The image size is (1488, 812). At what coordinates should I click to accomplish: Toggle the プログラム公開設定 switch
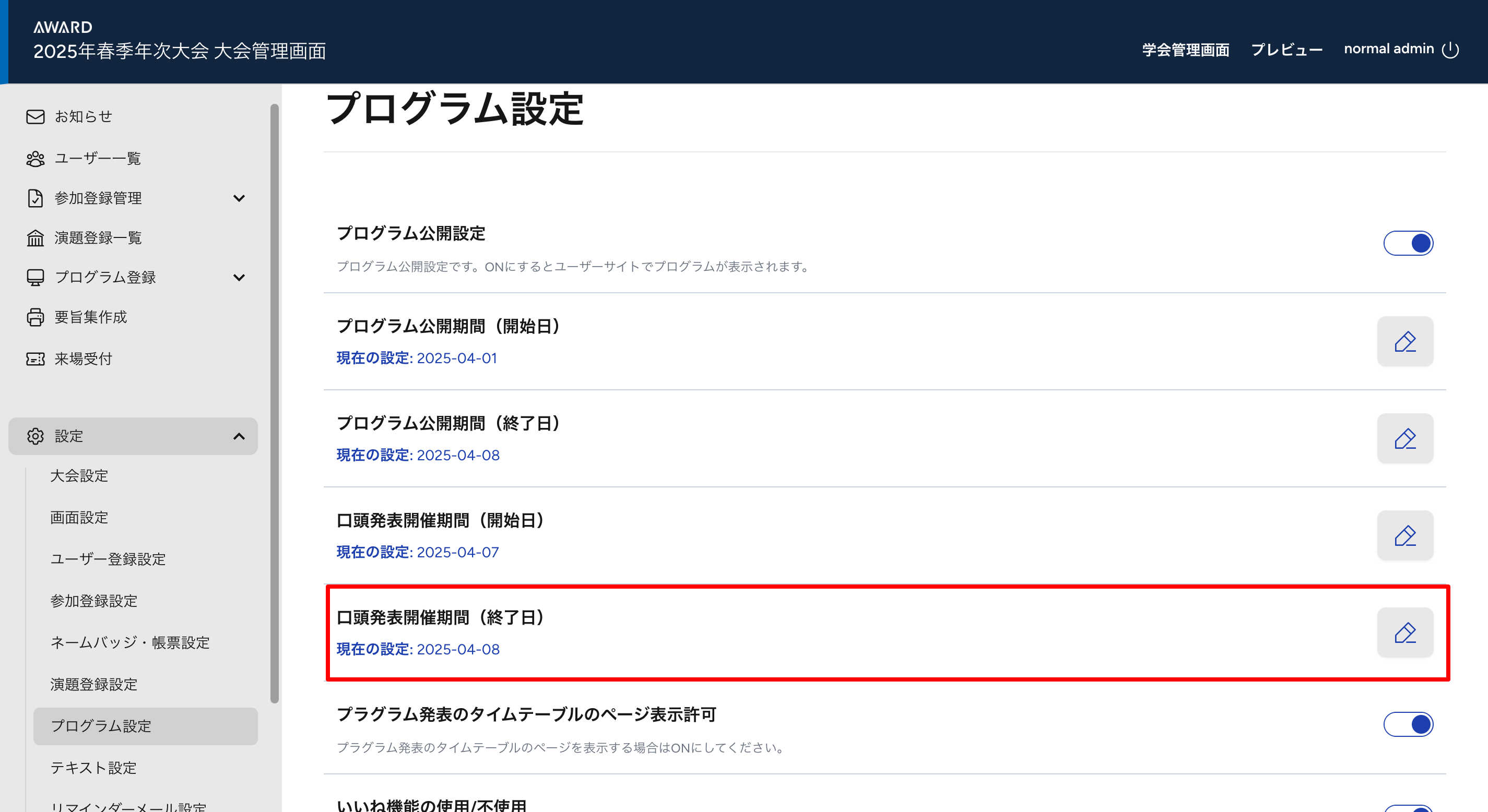[1408, 243]
